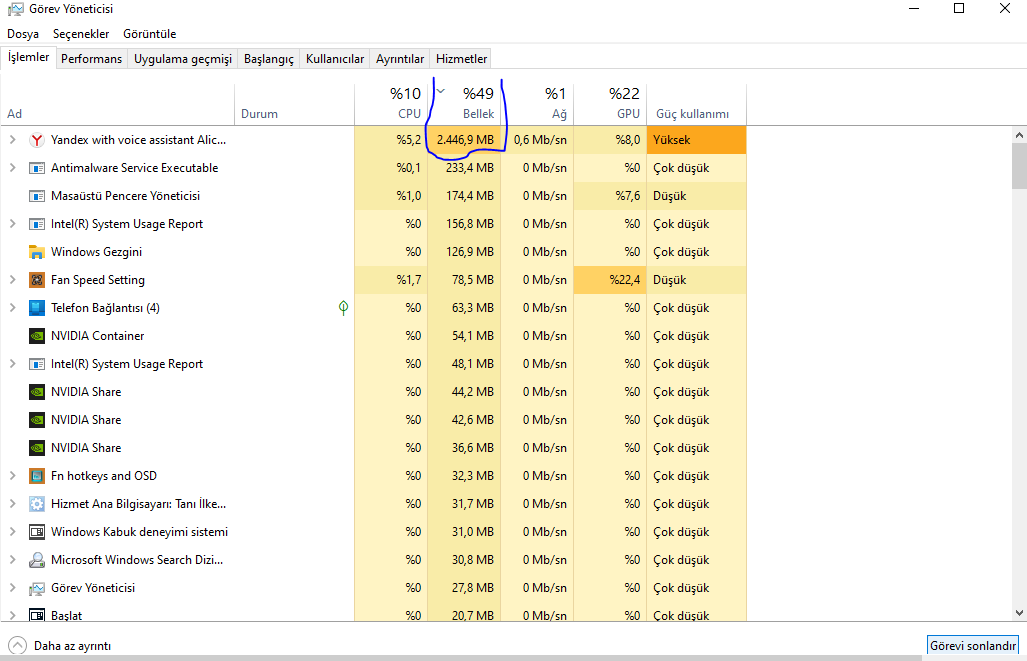Switch to the Hizmetler tab

tap(461, 59)
